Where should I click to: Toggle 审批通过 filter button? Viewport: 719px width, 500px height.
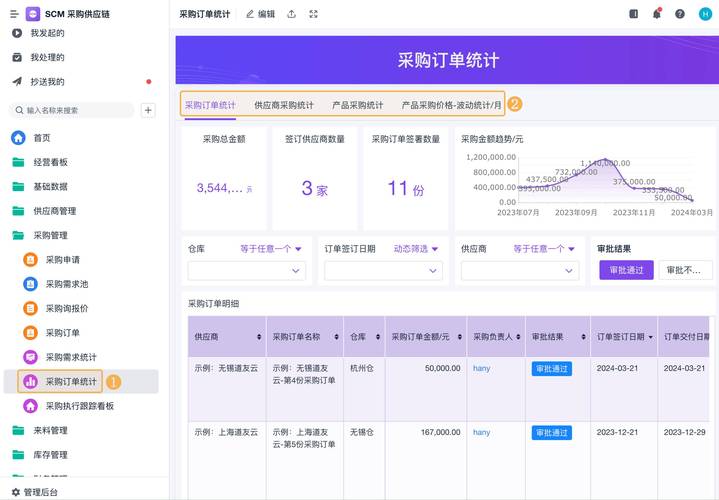point(626,270)
